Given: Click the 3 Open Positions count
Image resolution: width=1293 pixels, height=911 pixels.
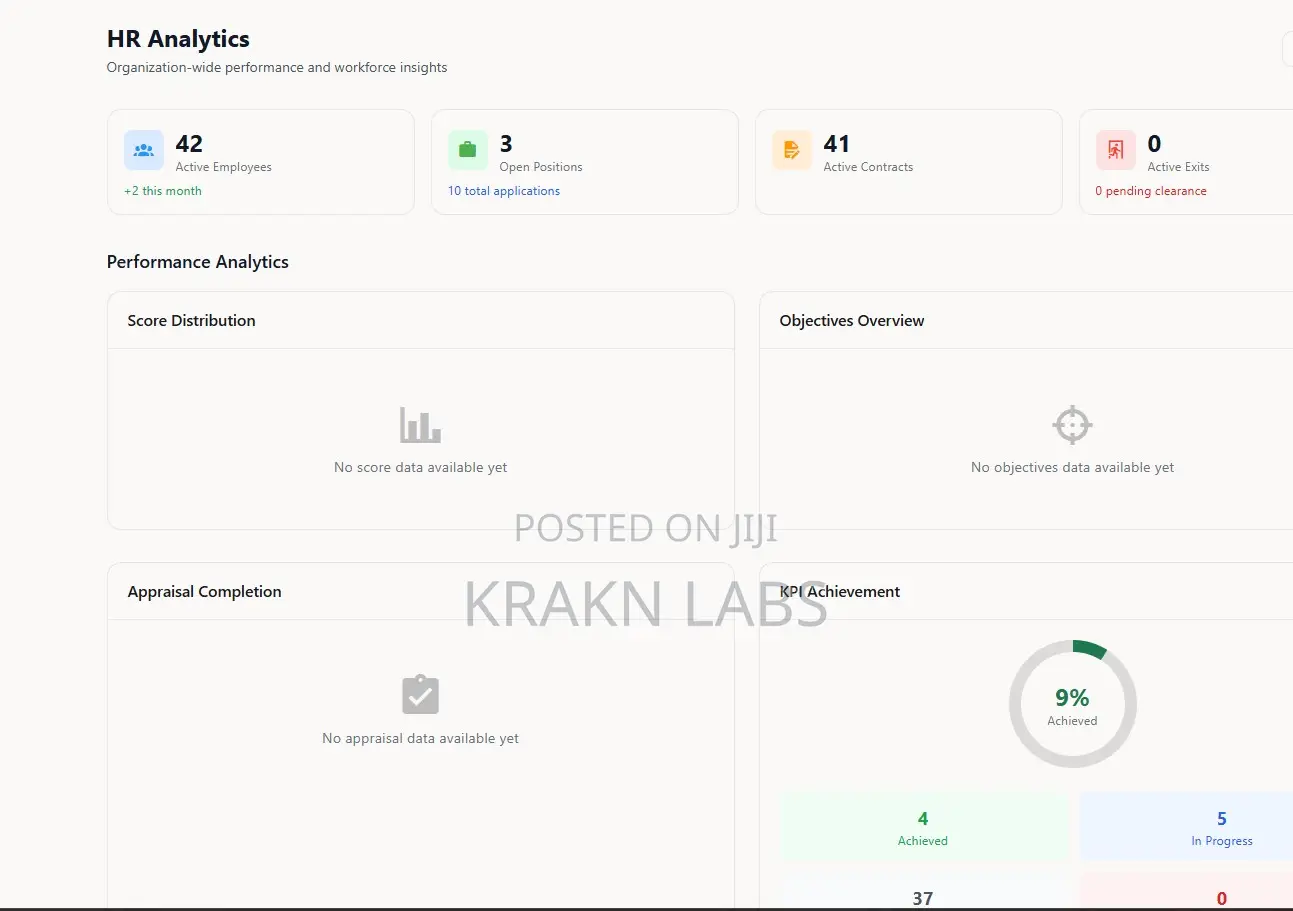Looking at the screenshot, I should 506,144.
